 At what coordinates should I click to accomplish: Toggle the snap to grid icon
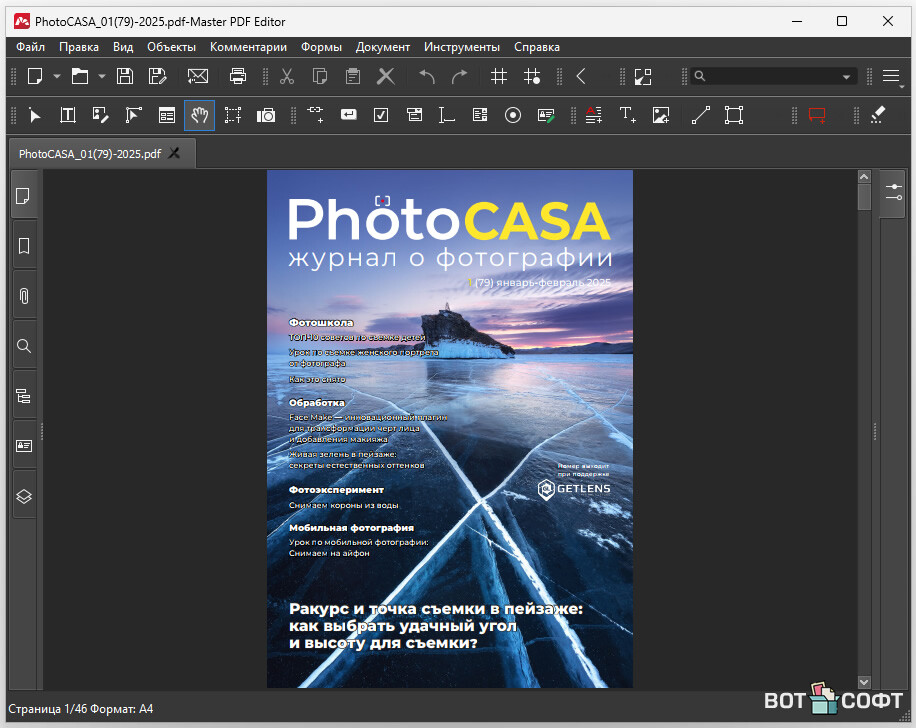click(x=532, y=76)
